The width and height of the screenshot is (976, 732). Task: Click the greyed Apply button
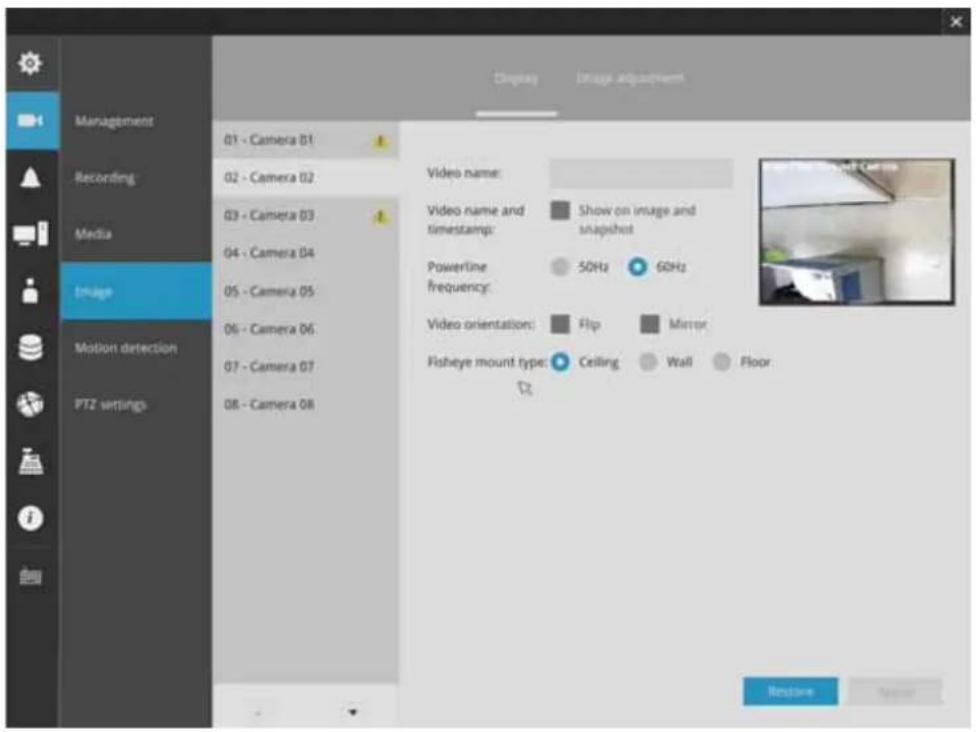[895, 692]
